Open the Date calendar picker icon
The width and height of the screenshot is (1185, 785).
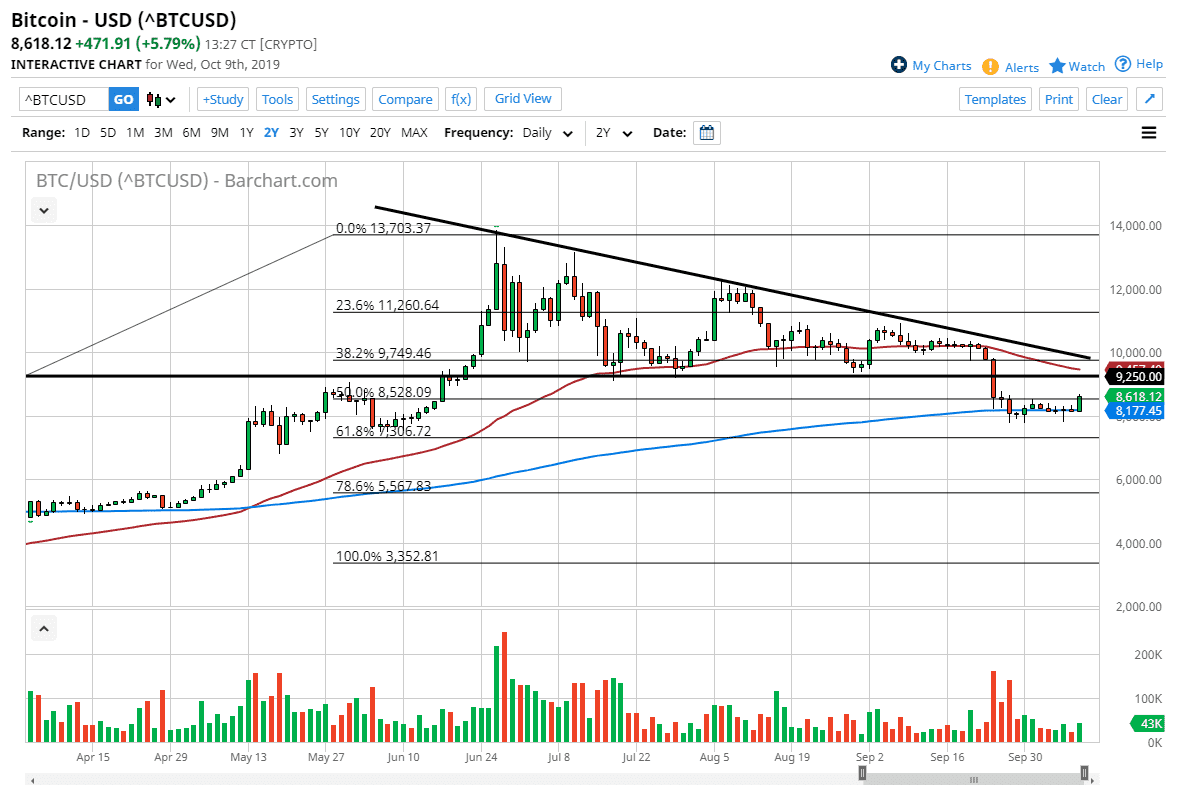(707, 132)
